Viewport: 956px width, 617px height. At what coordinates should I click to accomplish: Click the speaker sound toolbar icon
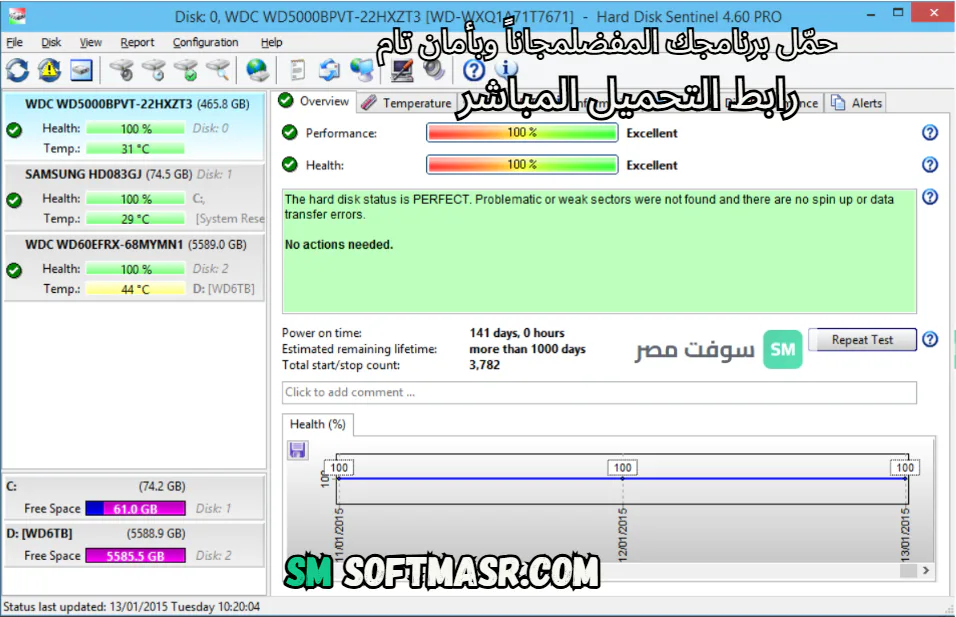pyautogui.click(x=433, y=71)
